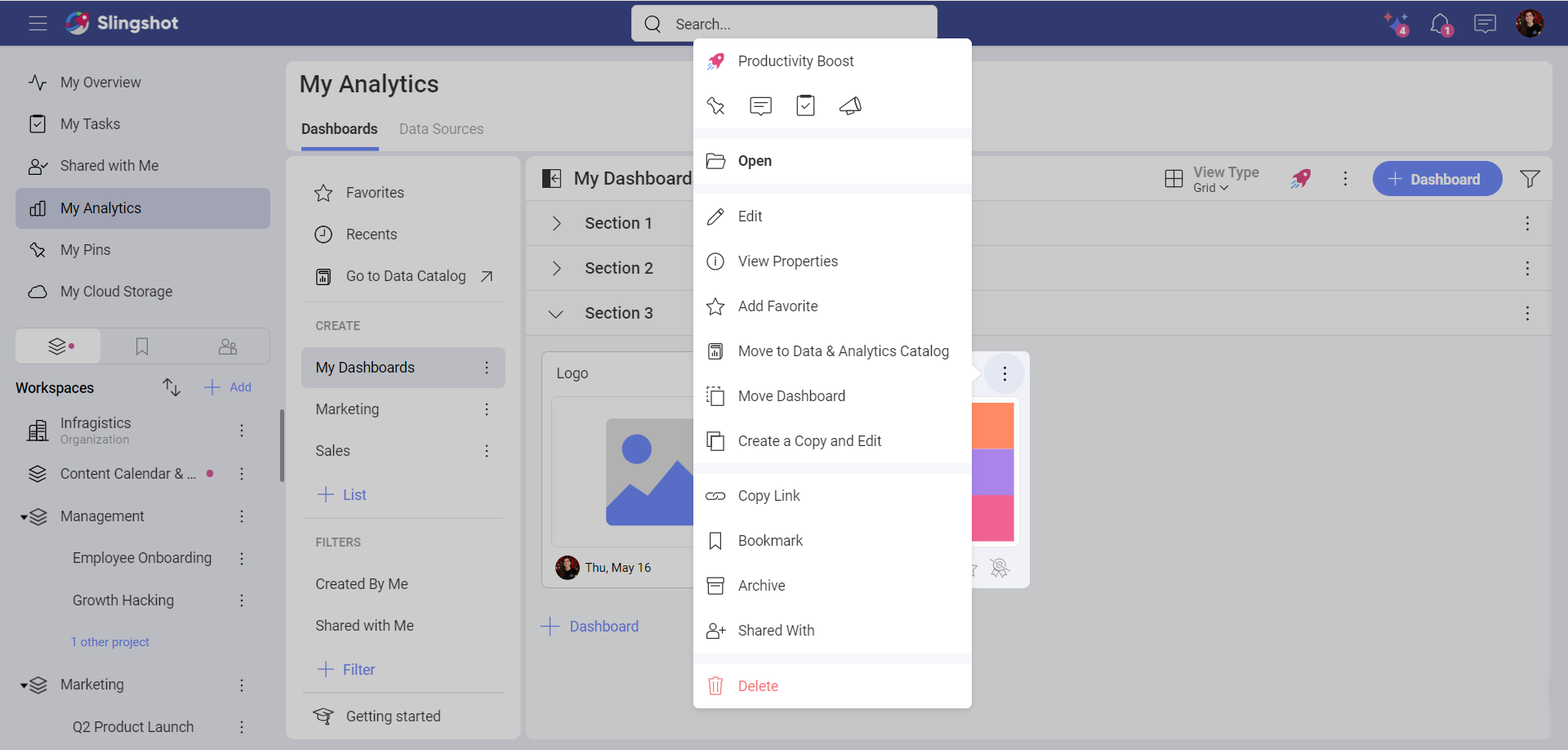Image resolution: width=1568 pixels, height=750 pixels.
Task: Click the productivity boost rocket in toolbar
Action: 1301,179
